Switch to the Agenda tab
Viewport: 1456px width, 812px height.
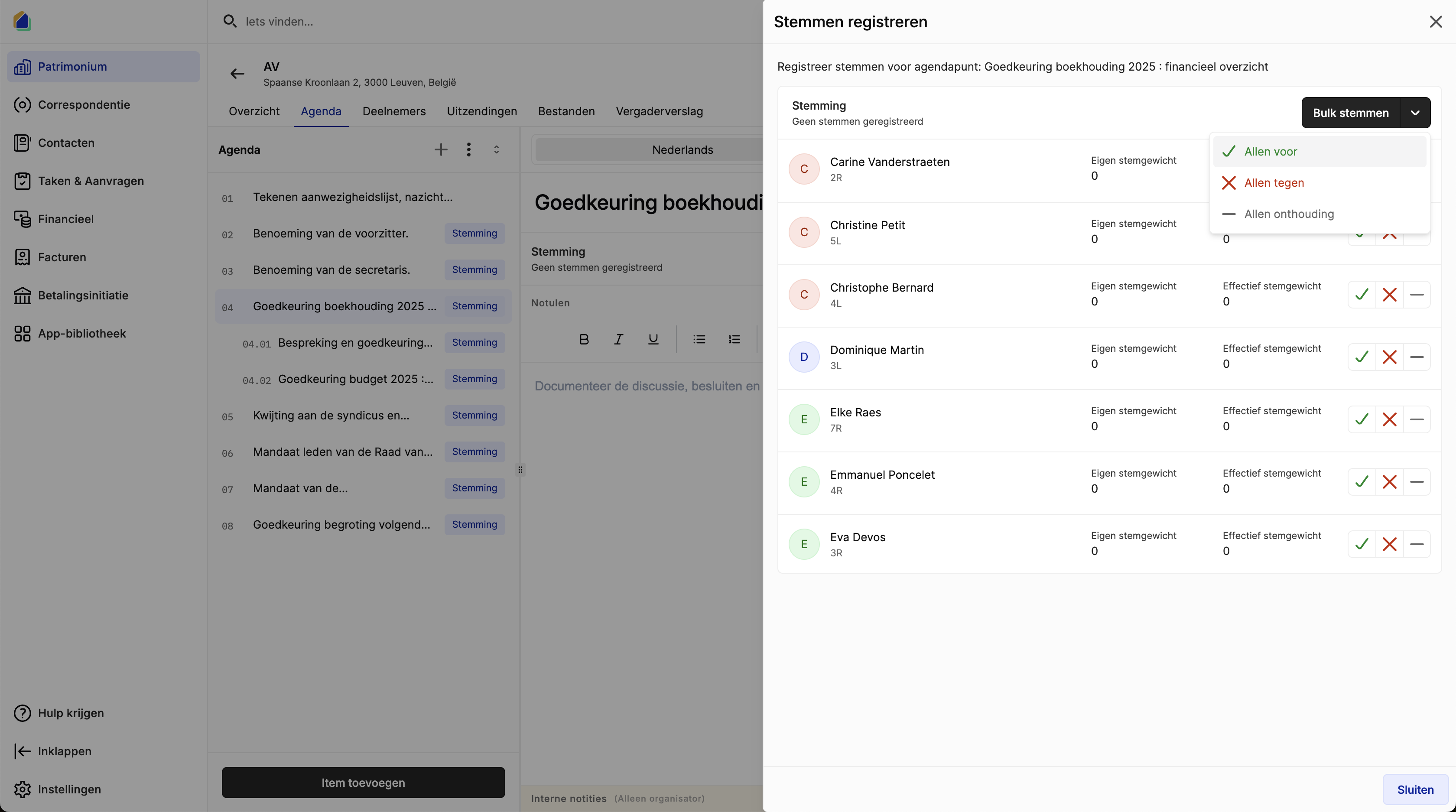click(x=321, y=111)
